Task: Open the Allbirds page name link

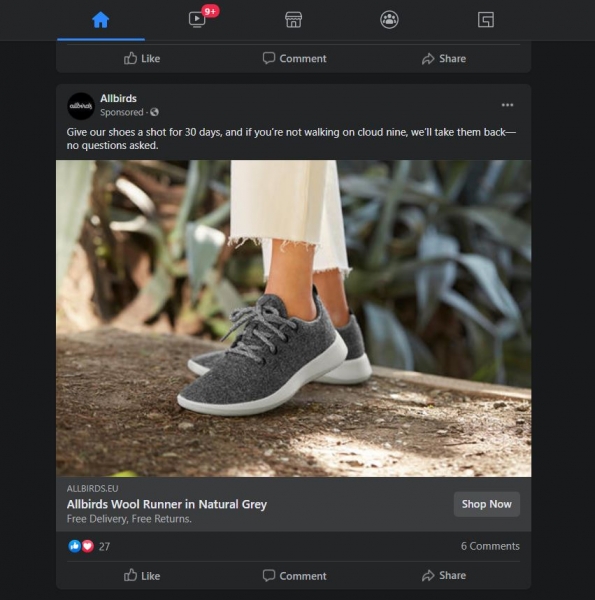Action: 118,98
